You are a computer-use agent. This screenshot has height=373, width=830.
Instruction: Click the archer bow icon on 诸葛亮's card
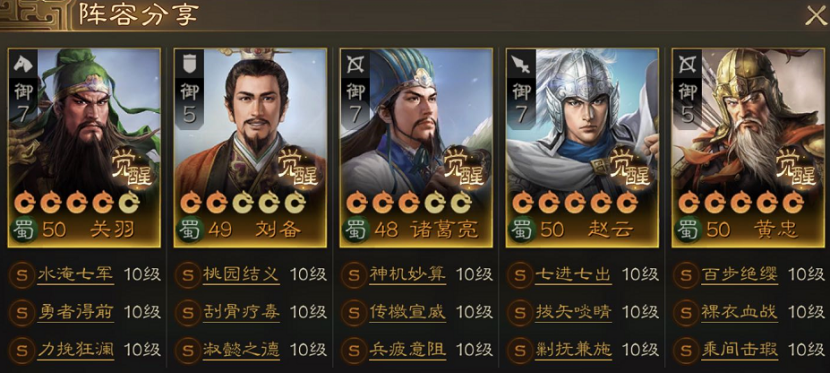coord(355,64)
